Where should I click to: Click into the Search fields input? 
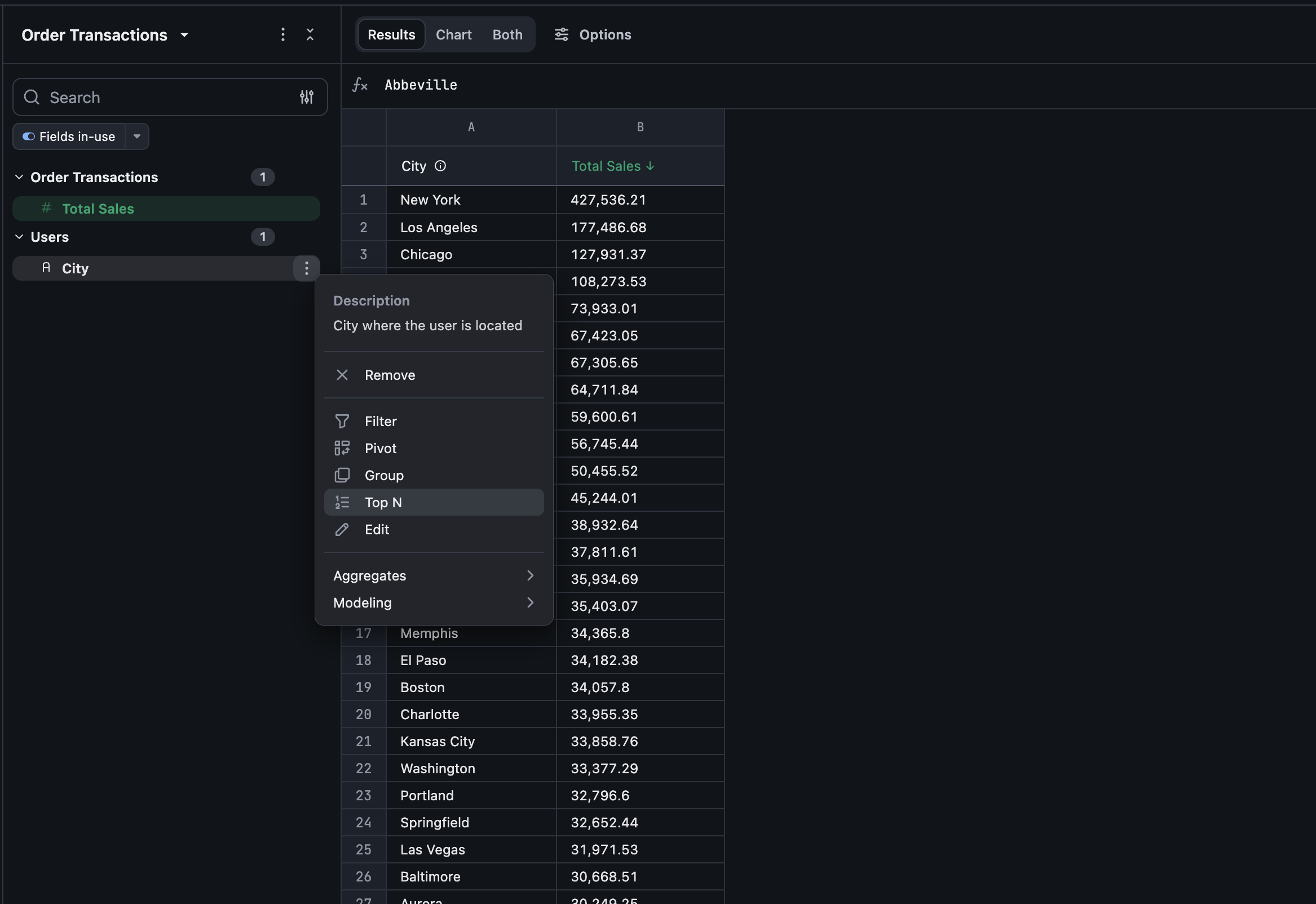click(x=170, y=97)
